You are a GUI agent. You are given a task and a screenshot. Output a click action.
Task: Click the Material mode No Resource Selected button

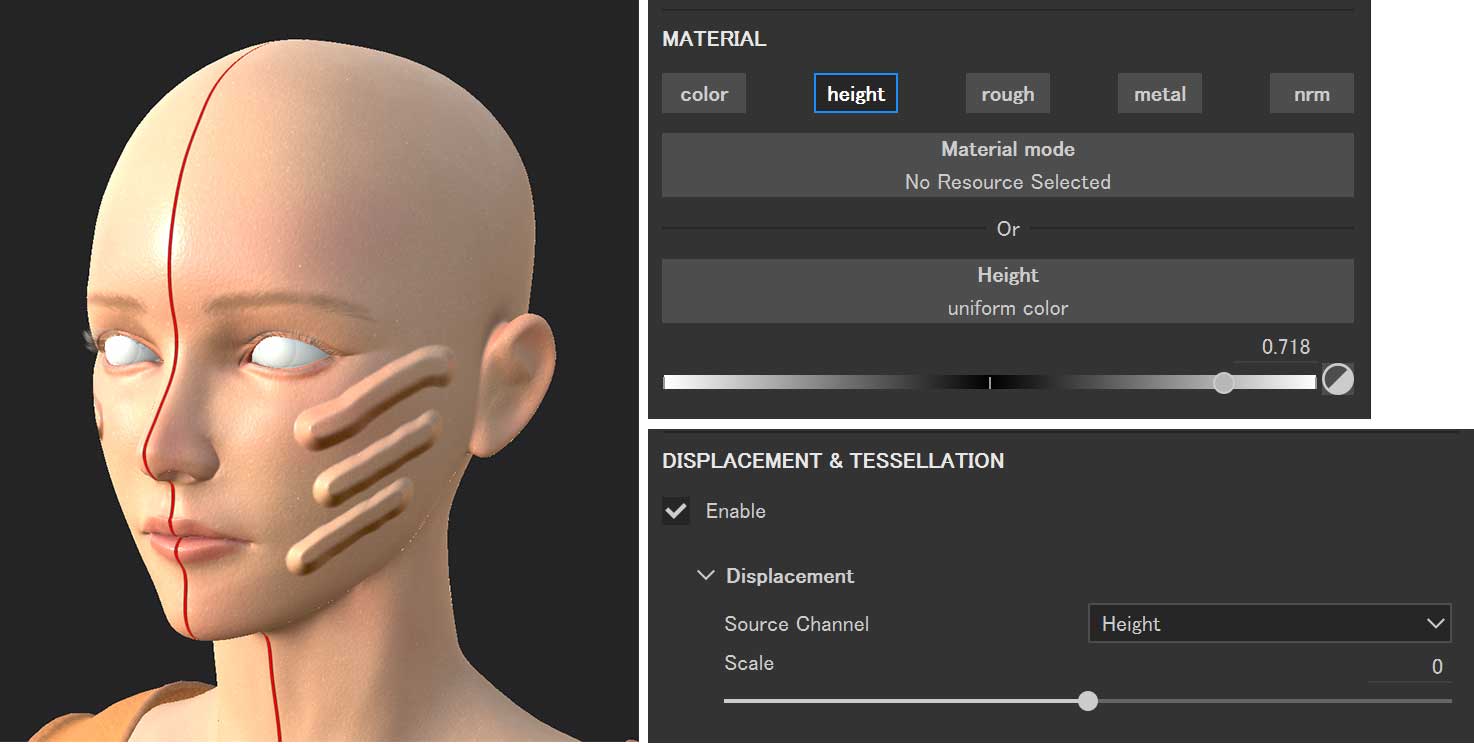point(1007,165)
